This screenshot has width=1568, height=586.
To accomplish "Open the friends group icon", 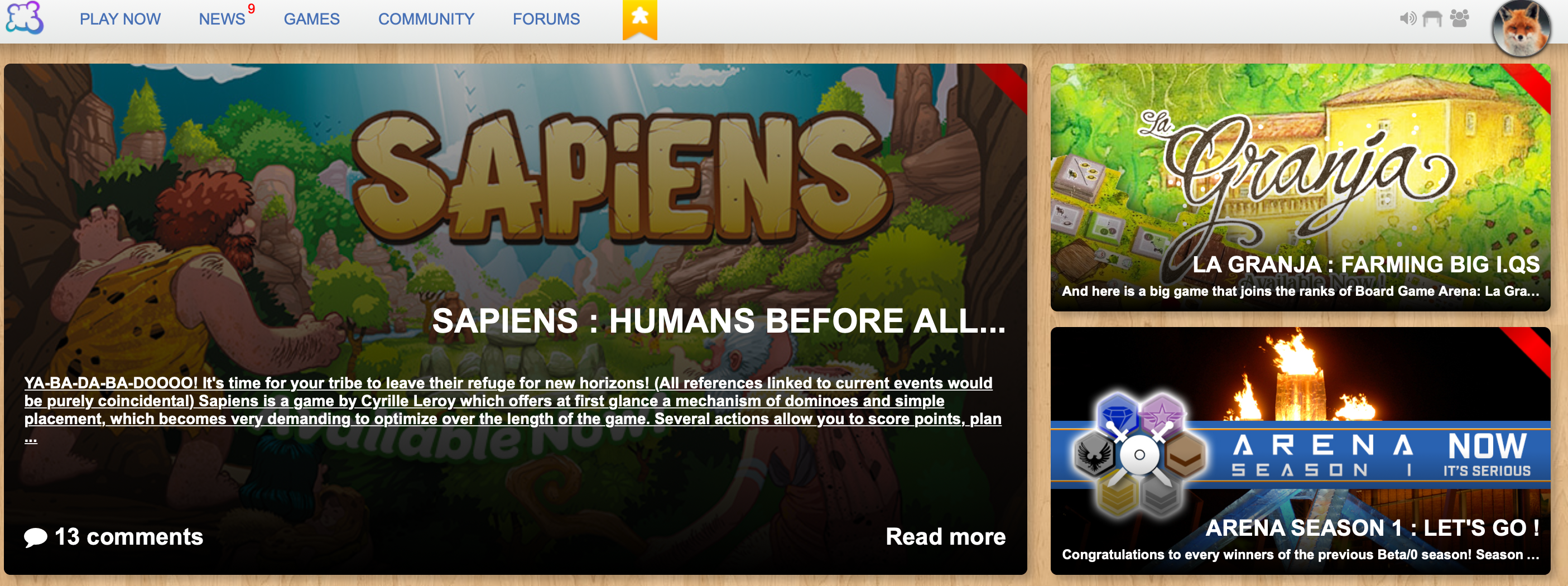I will coord(1459,18).
